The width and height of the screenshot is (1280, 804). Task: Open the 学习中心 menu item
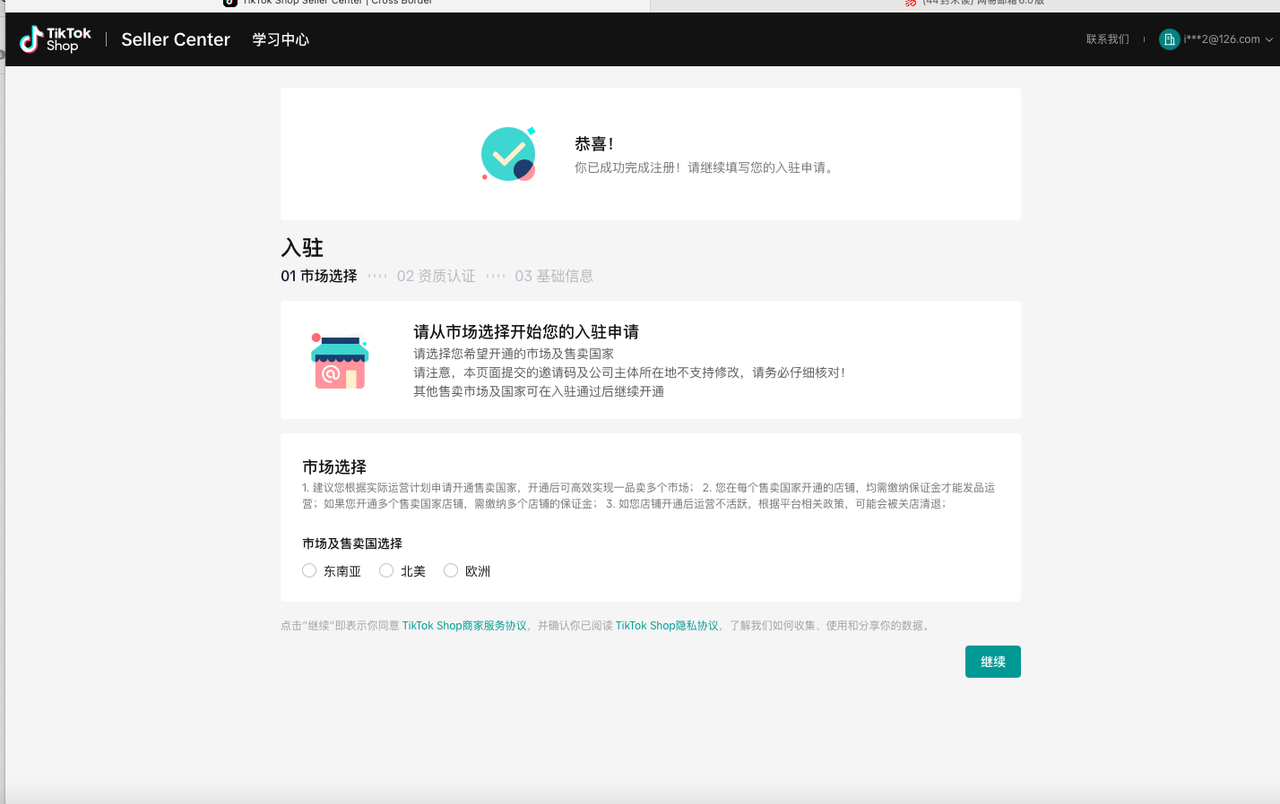(280, 40)
